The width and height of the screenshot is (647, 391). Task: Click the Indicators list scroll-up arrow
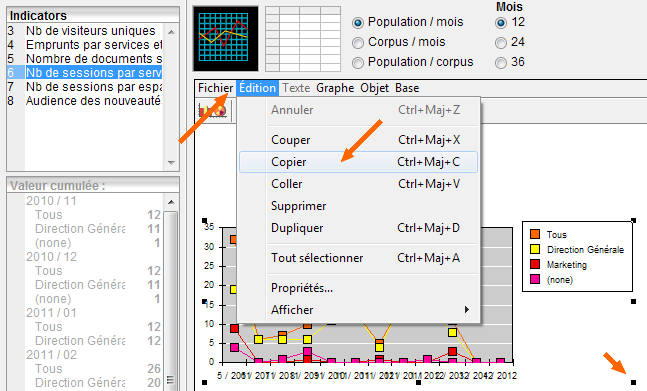[x=171, y=32]
